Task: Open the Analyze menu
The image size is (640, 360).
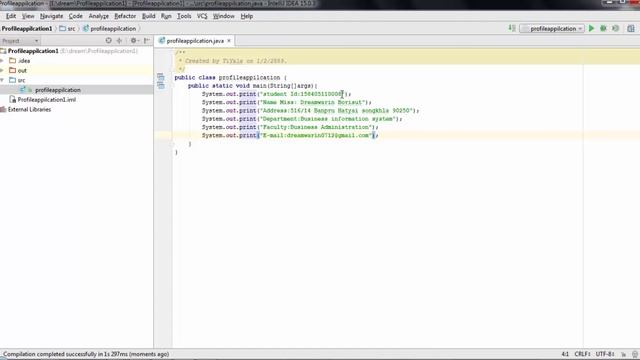Action: click(x=99, y=16)
